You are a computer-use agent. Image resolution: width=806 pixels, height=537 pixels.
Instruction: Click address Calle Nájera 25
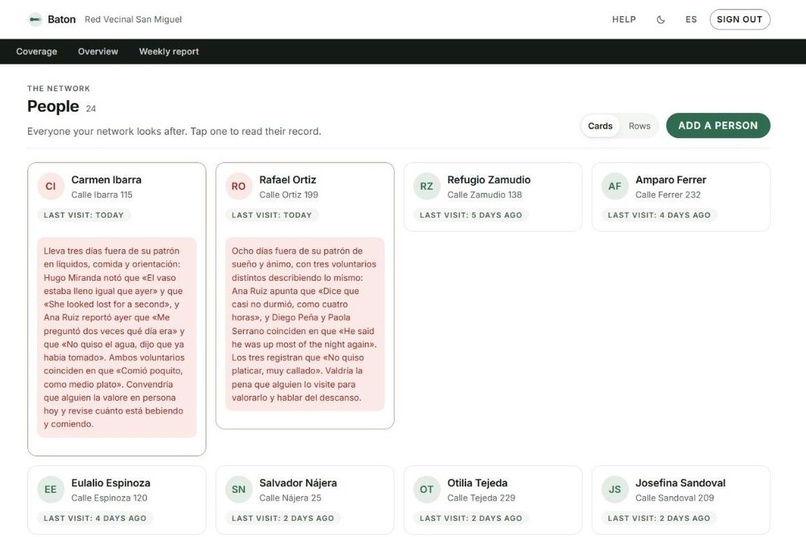pos(290,498)
